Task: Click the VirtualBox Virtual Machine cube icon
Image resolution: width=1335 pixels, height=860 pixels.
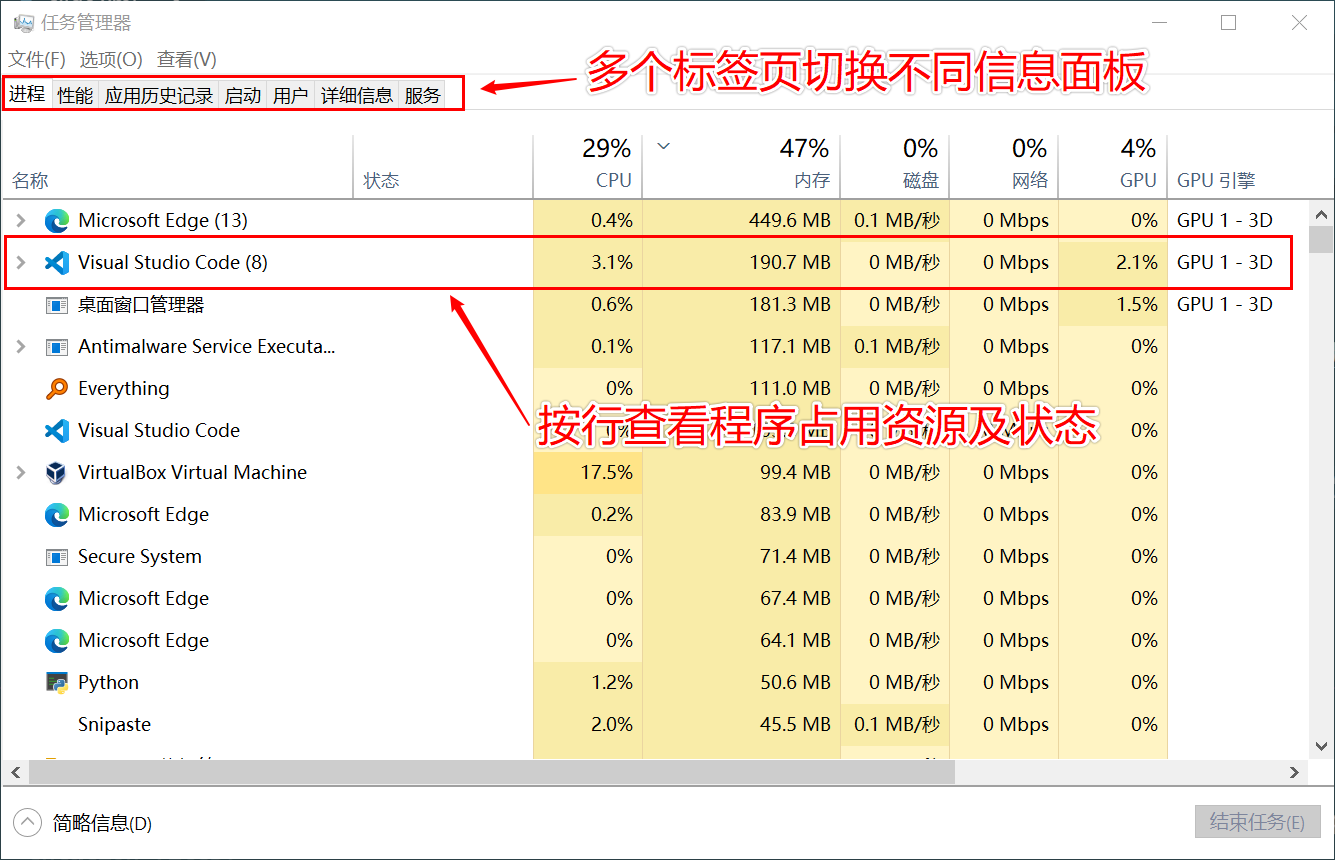Action: point(57,473)
